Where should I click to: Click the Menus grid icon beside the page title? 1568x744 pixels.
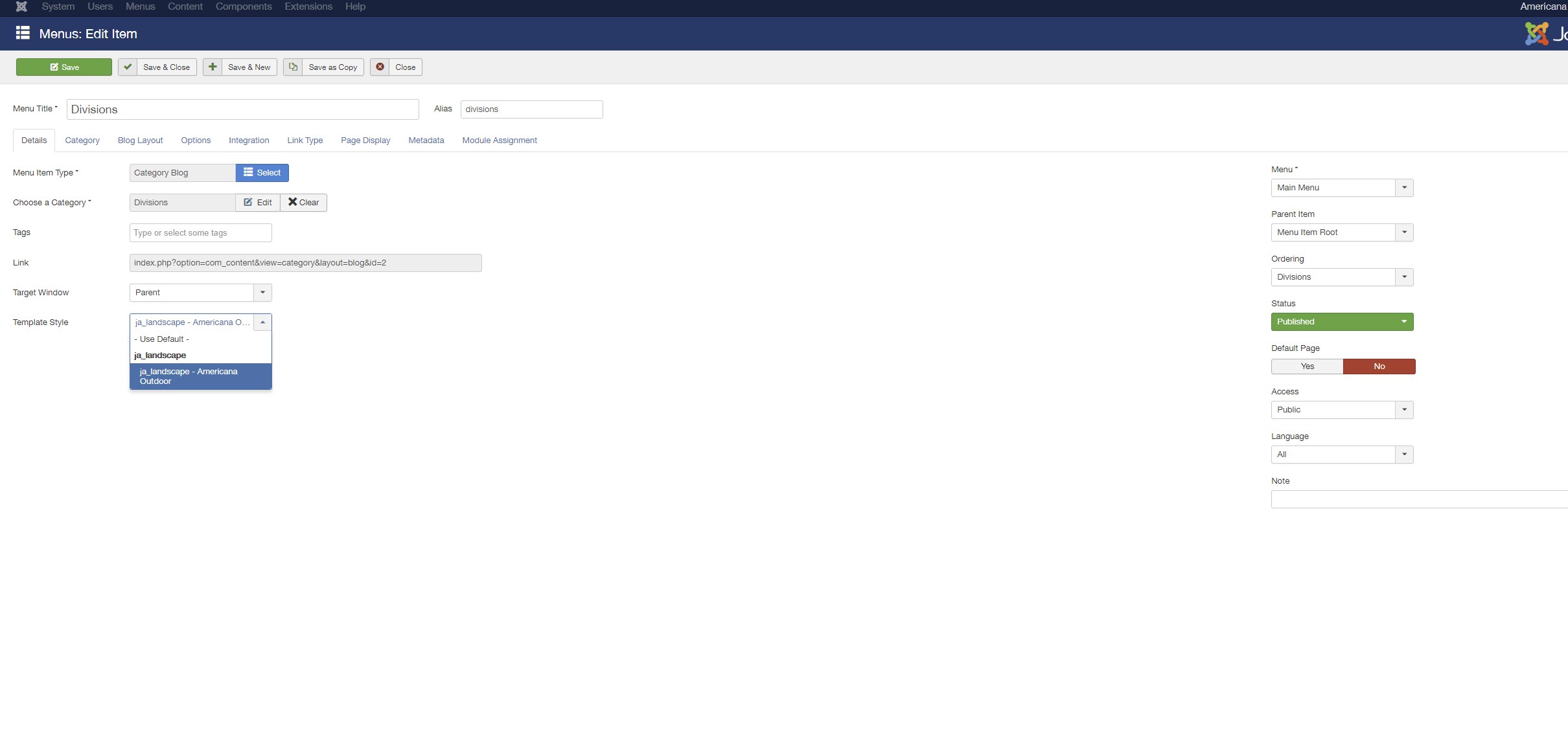coord(23,33)
